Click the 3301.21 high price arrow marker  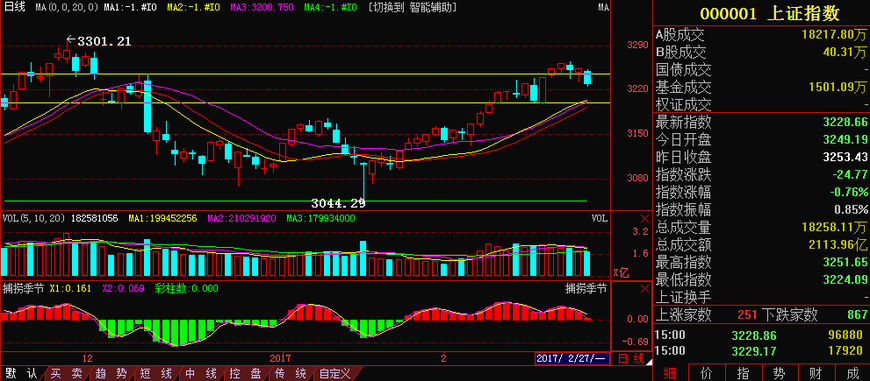point(99,41)
